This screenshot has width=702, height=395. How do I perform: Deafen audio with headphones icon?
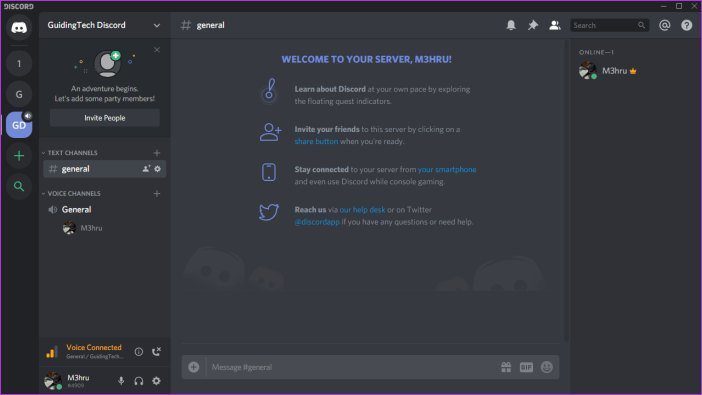[139, 381]
